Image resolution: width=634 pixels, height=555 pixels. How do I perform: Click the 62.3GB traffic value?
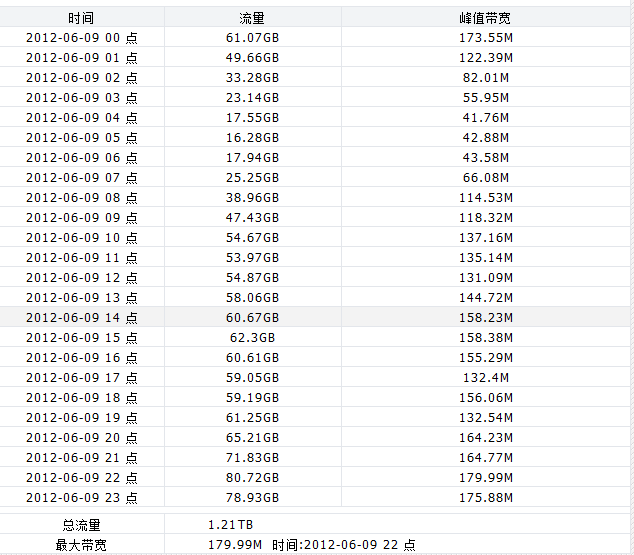[x=252, y=338]
